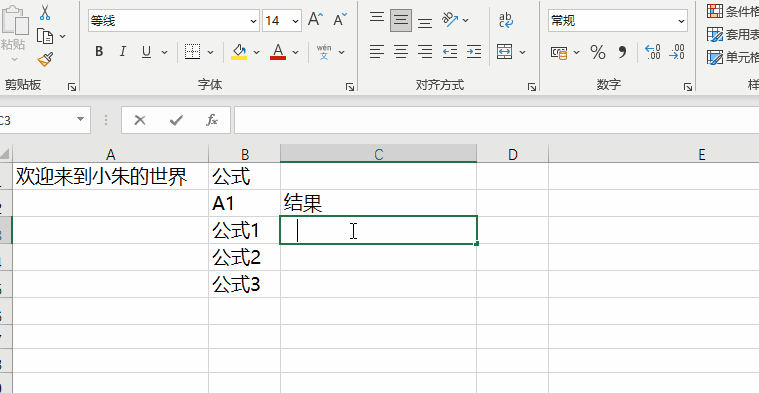Toggle middle vertical alignment
Viewport: 759px width, 393px height.
tap(401, 20)
